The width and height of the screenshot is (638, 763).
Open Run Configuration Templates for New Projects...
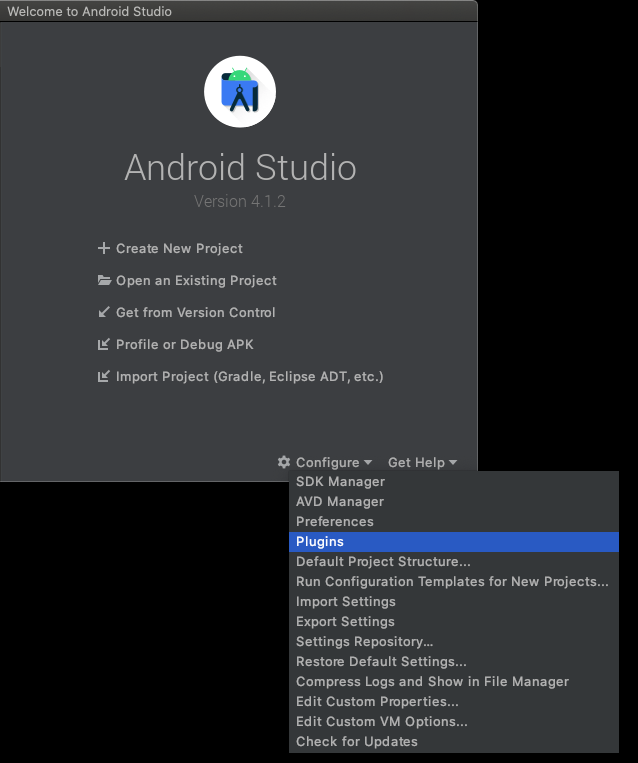click(454, 581)
